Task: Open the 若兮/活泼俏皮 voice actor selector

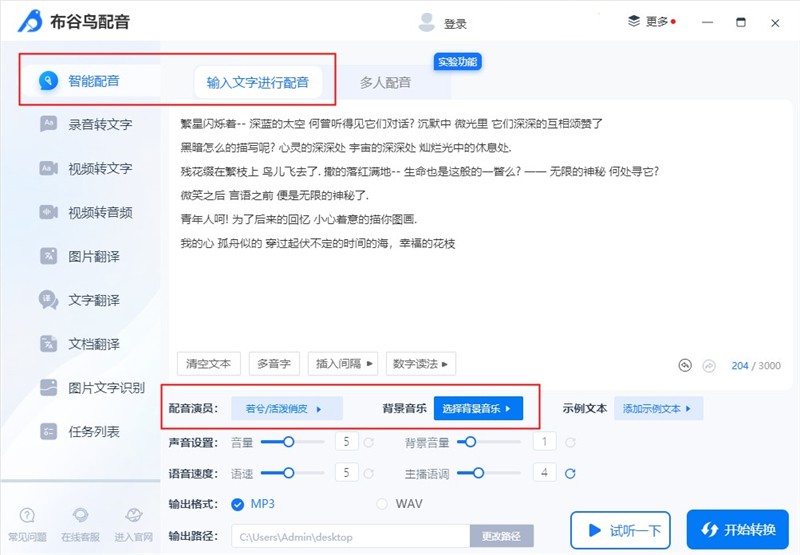Action: 287,409
